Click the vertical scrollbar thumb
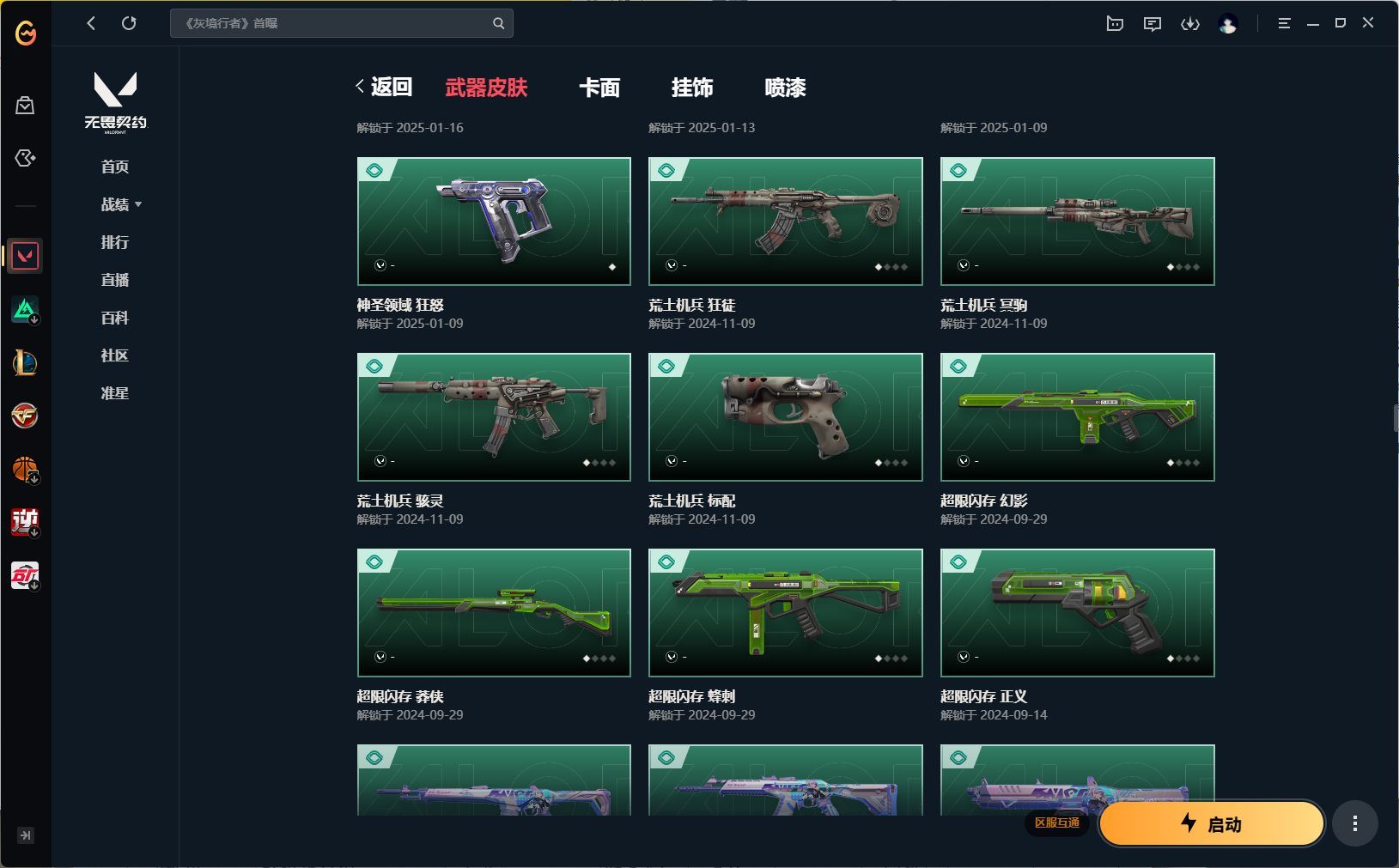1399x868 pixels. (x=1396, y=419)
